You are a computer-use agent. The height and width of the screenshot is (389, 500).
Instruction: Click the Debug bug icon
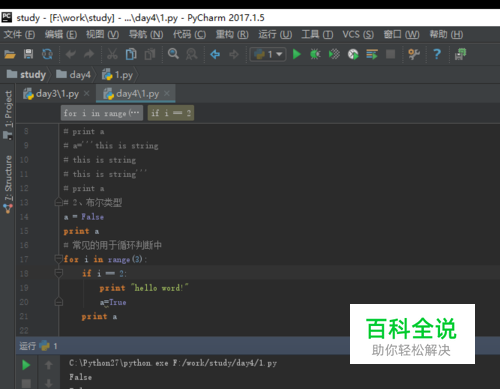pyautogui.click(x=315, y=54)
